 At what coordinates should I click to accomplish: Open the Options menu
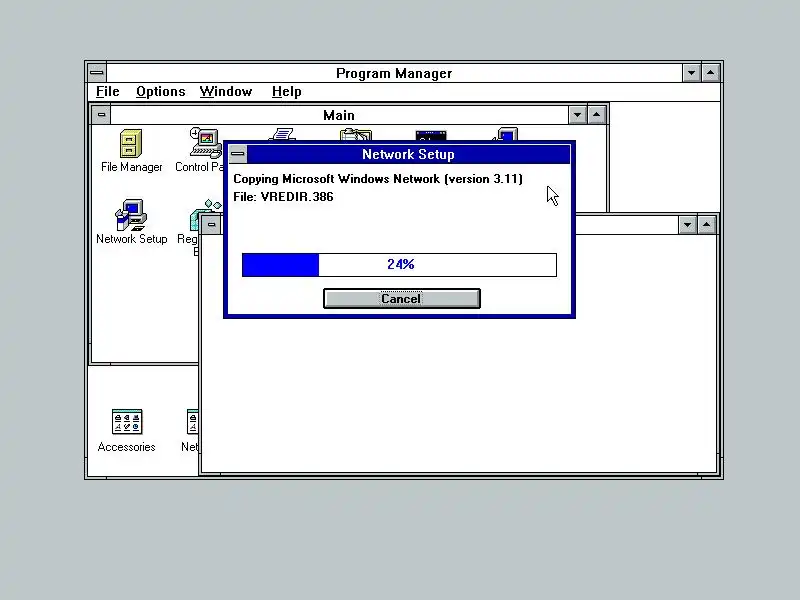(x=160, y=92)
